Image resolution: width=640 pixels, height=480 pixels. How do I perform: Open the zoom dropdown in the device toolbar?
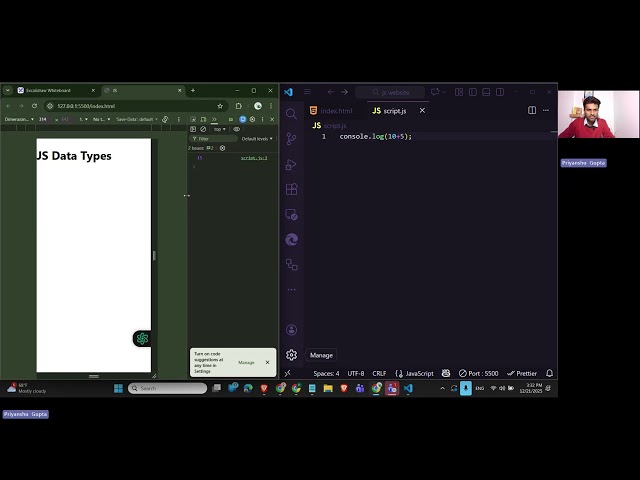tap(83, 119)
